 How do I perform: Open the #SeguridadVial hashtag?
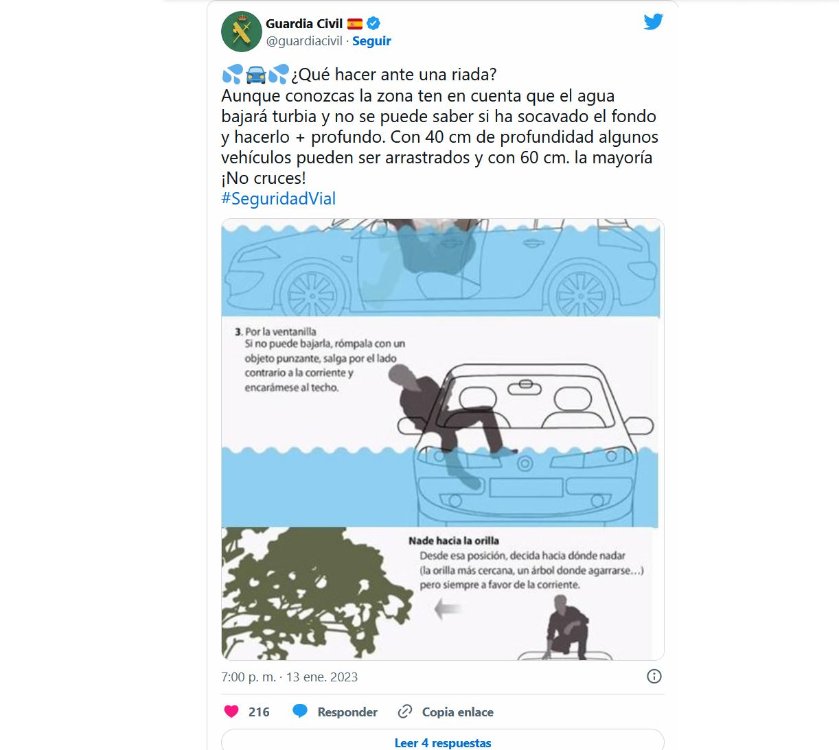278,198
